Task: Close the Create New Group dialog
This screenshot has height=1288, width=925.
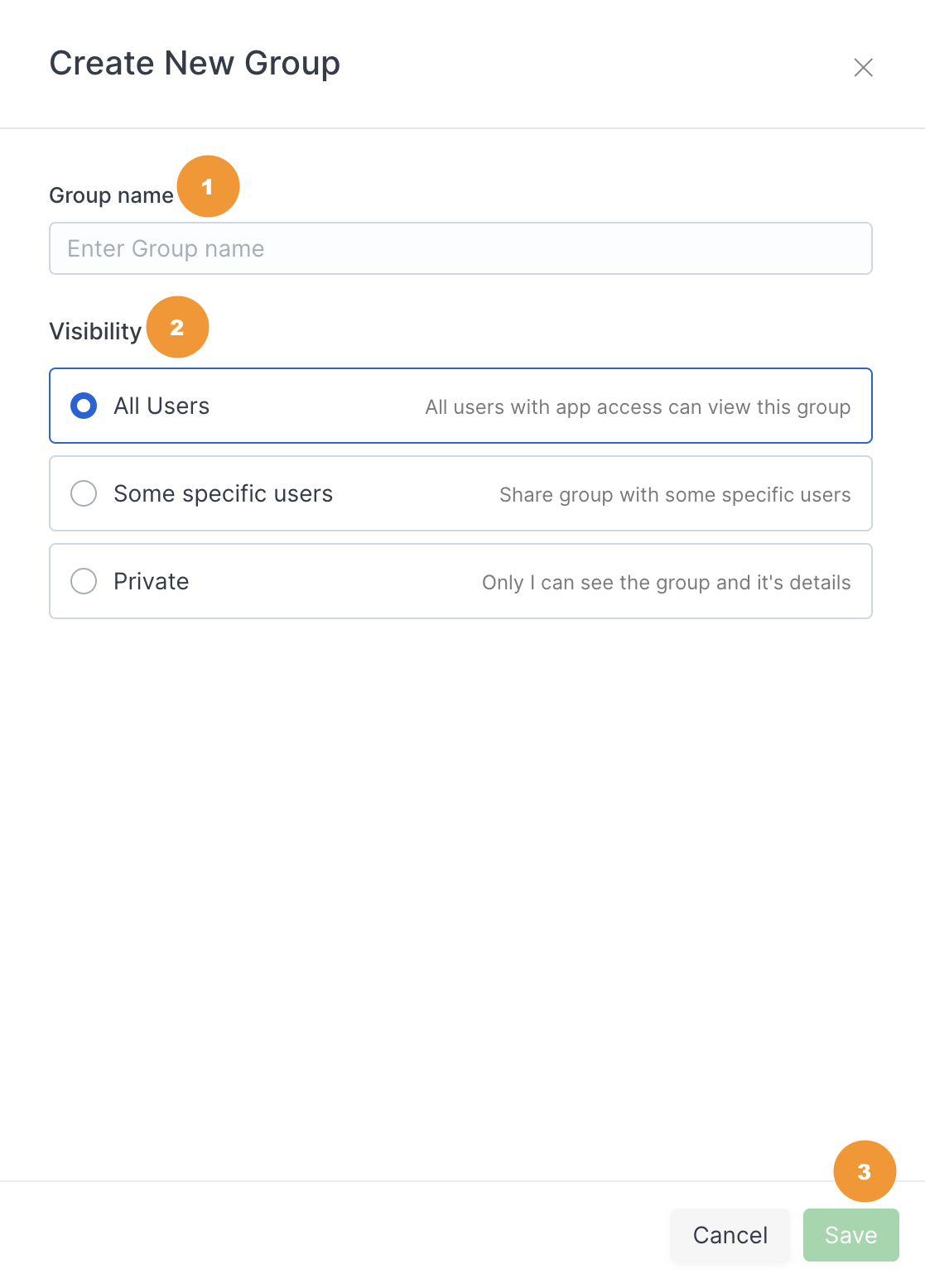Action: [863, 68]
